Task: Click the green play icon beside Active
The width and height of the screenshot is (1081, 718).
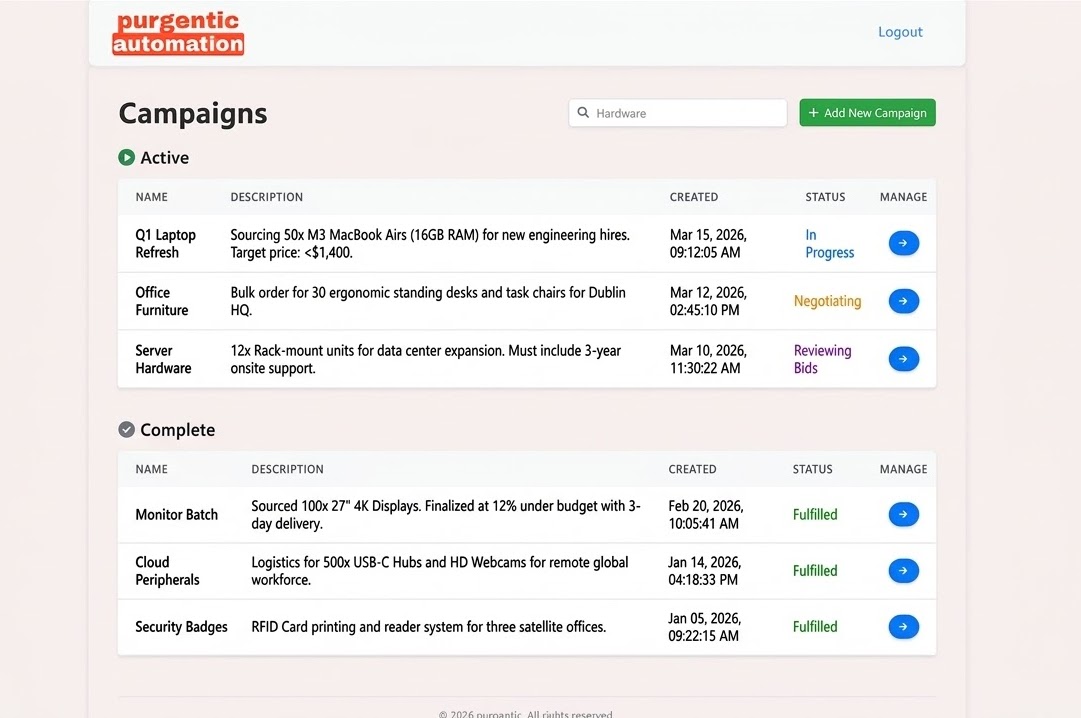Action: point(126,157)
